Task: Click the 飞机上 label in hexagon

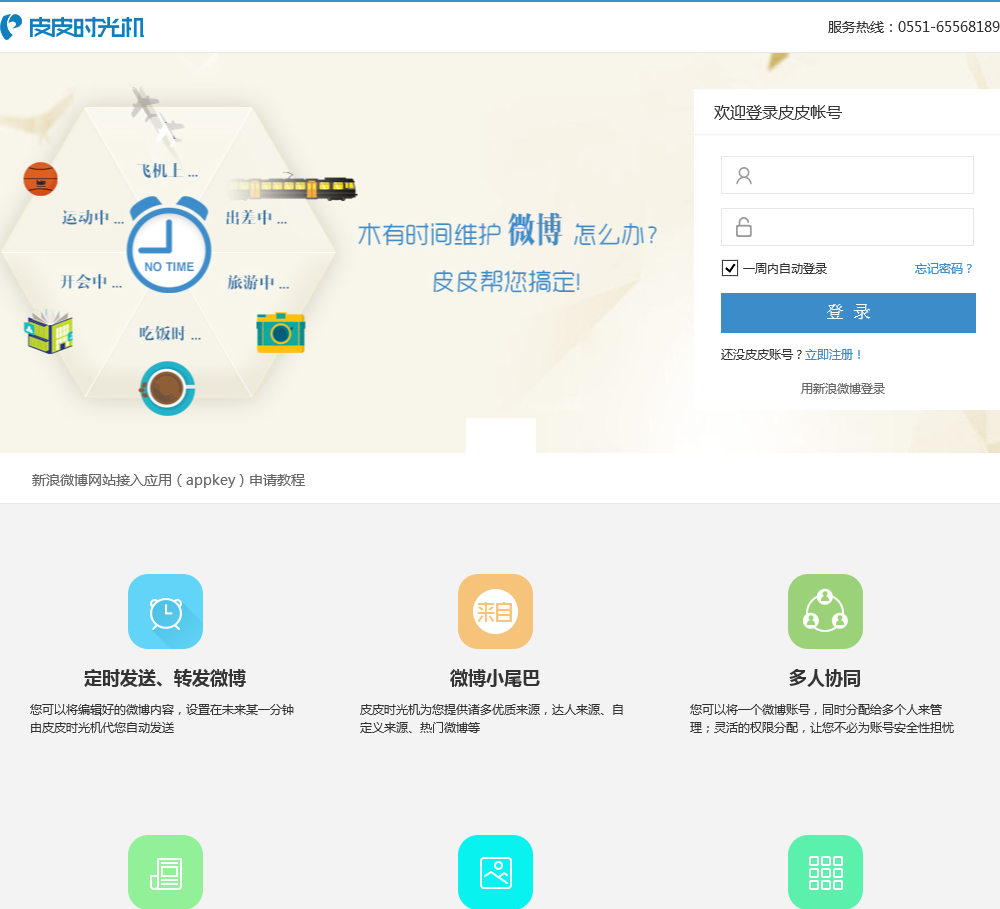Action: [x=167, y=171]
